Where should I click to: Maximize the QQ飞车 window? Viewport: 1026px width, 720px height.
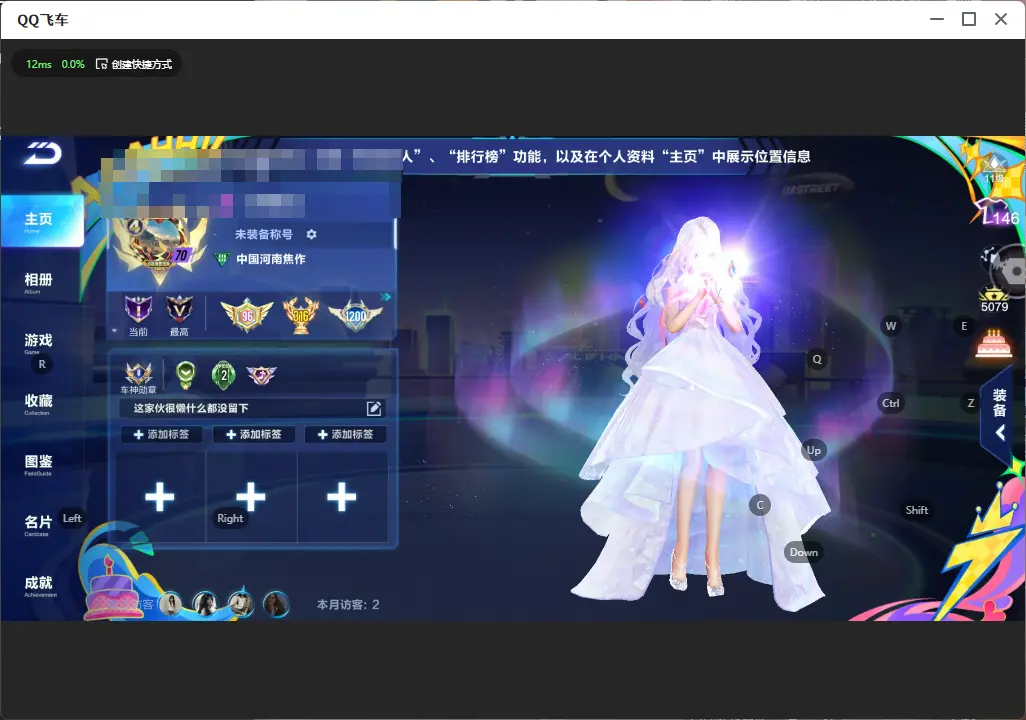[x=969, y=19]
